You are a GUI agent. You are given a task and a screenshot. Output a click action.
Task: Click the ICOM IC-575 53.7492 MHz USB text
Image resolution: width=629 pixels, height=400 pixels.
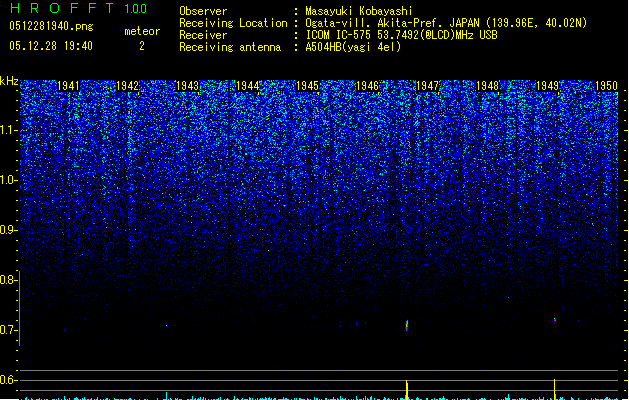point(401,35)
